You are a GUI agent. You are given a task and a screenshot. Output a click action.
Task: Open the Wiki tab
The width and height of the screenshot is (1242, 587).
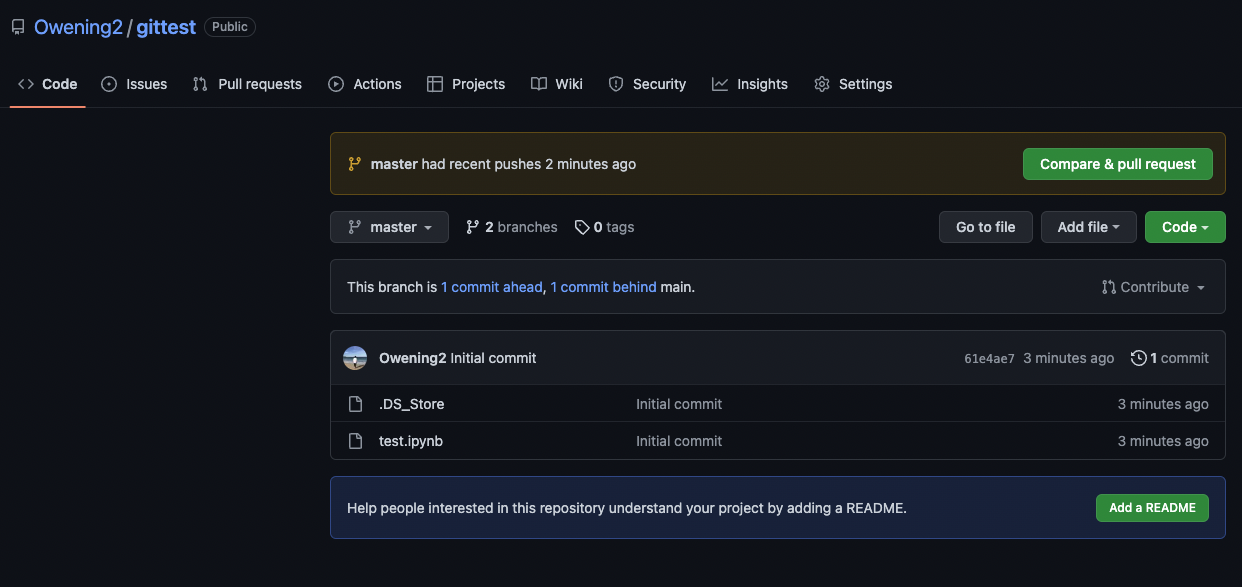pos(557,84)
